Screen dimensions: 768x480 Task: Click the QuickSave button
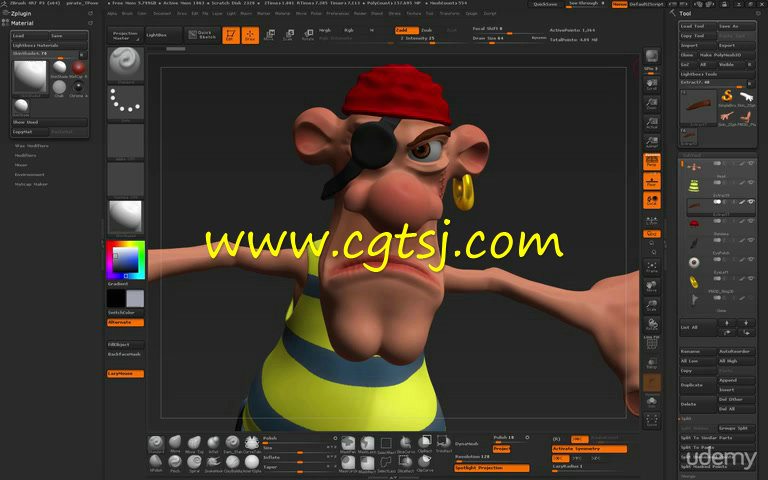pyautogui.click(x=545, y=4)
